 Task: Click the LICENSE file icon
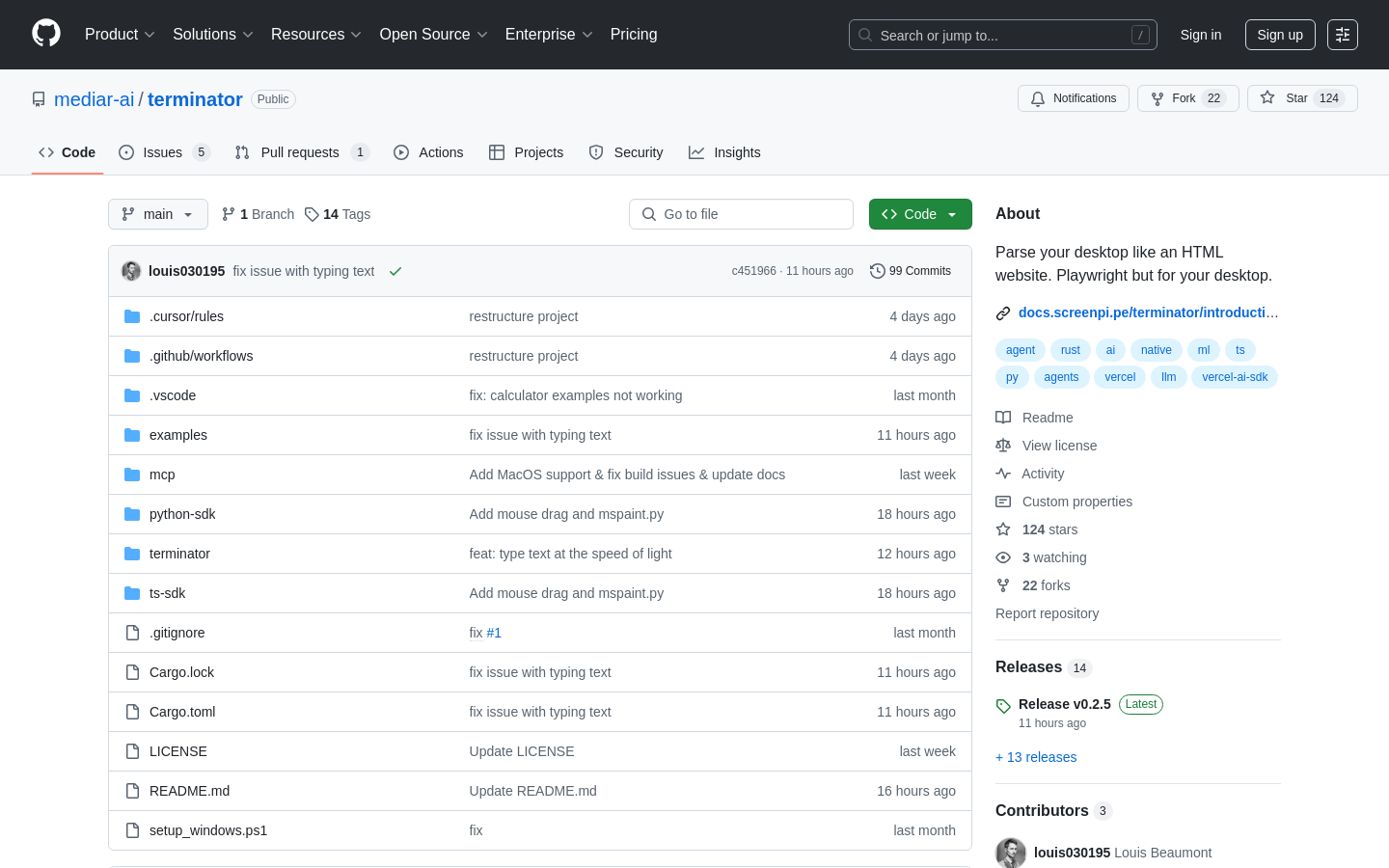132,751
